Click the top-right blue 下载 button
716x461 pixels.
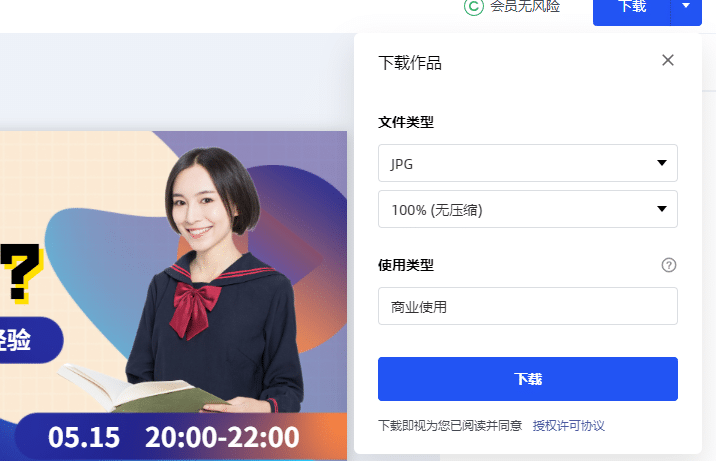pos(632,6)
